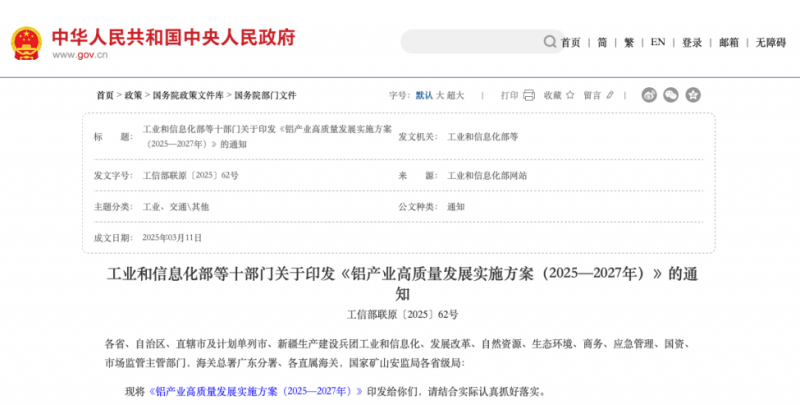Viewport: 800px width, 405px height.
Task: Share via the QQ Zone star icon
Action: [x=693, y=95]
